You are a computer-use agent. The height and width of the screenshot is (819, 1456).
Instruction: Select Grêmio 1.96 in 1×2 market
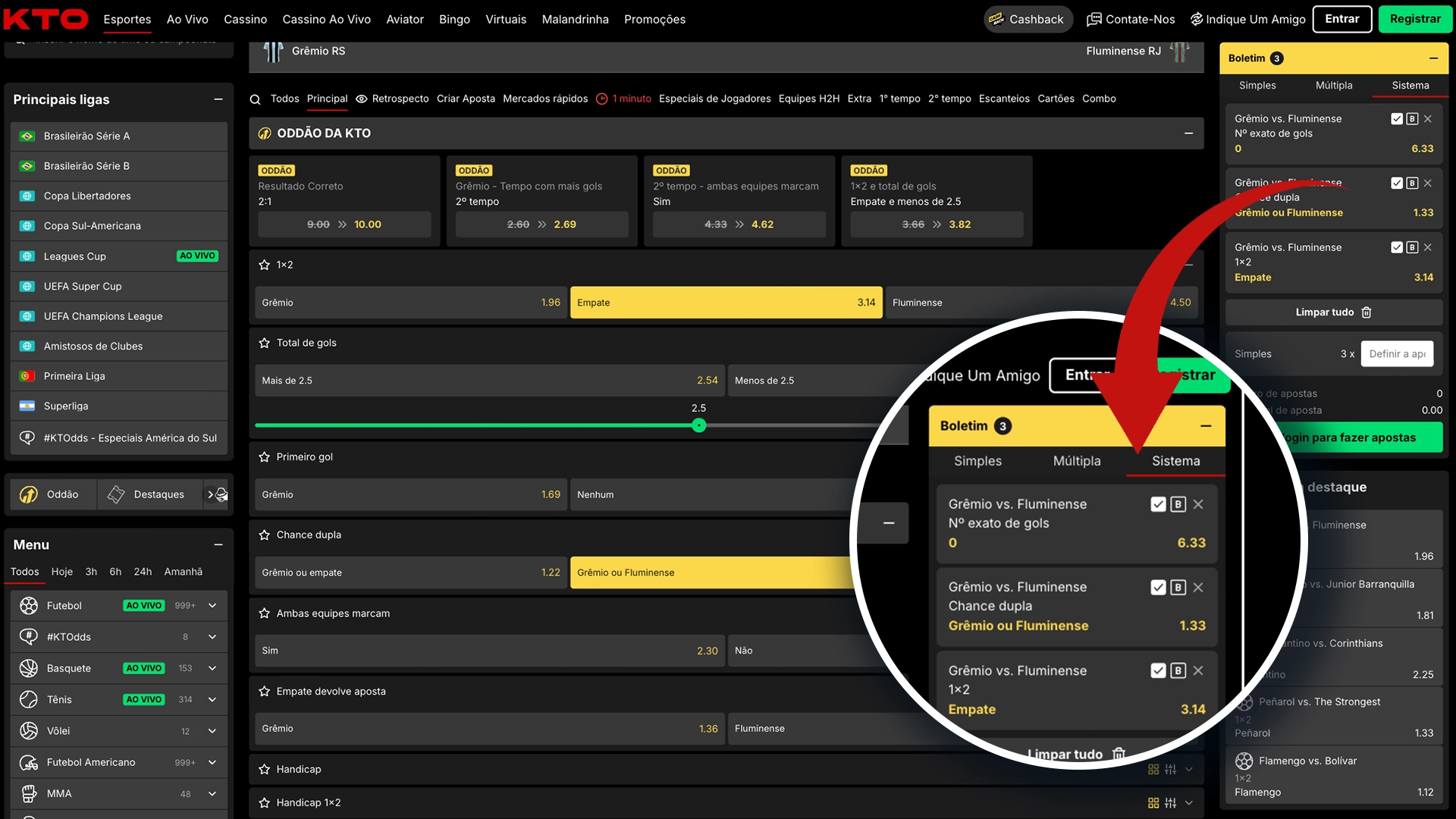pyautogui.click(x=410, y=303)
